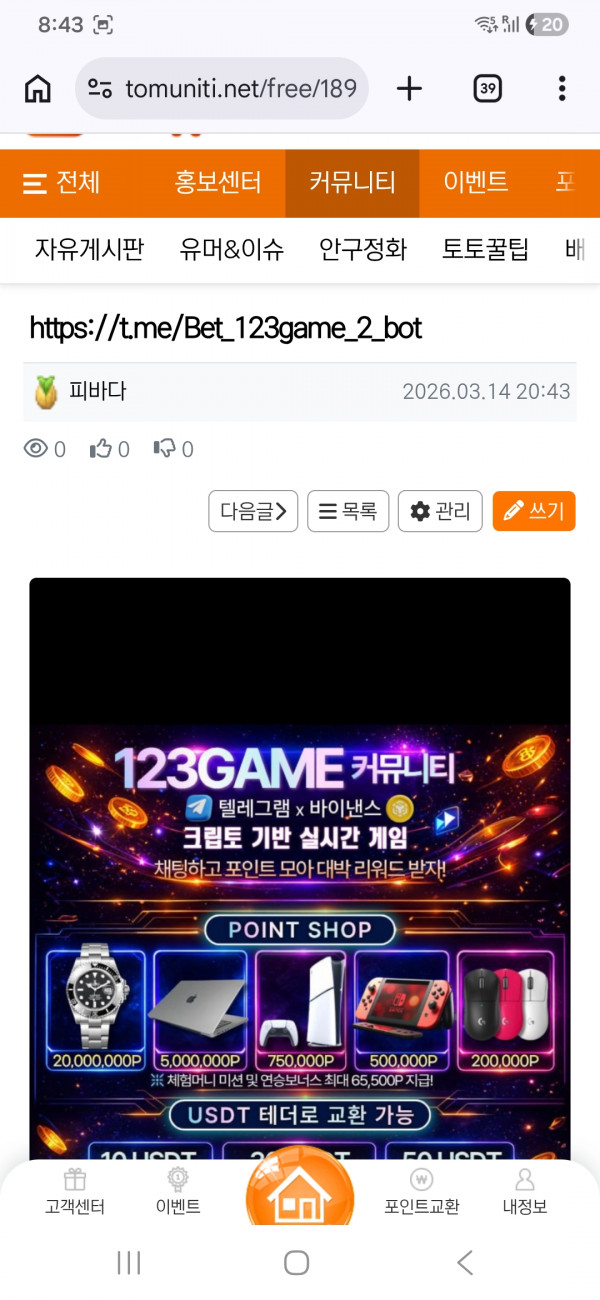The image size is (600, 1300).
Task: Tap the 123GAME promotional banner image
Action: coord(300,940)
